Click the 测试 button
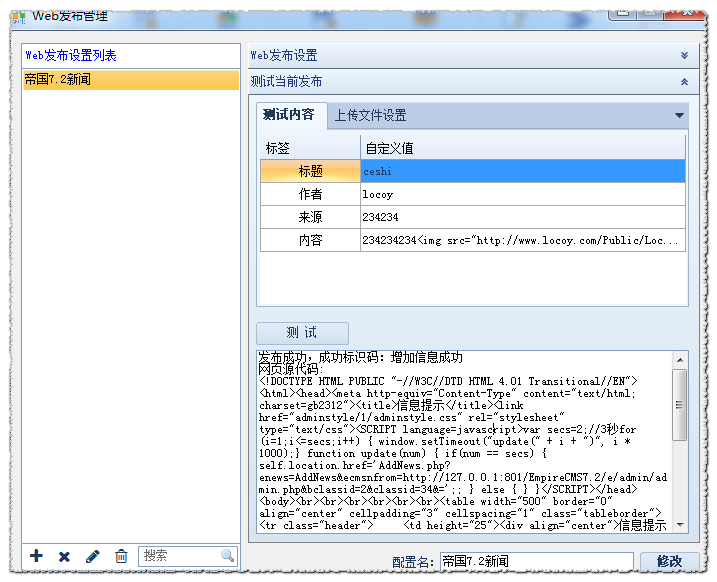This screenshot has width=717, height=582. pos(302,333)
